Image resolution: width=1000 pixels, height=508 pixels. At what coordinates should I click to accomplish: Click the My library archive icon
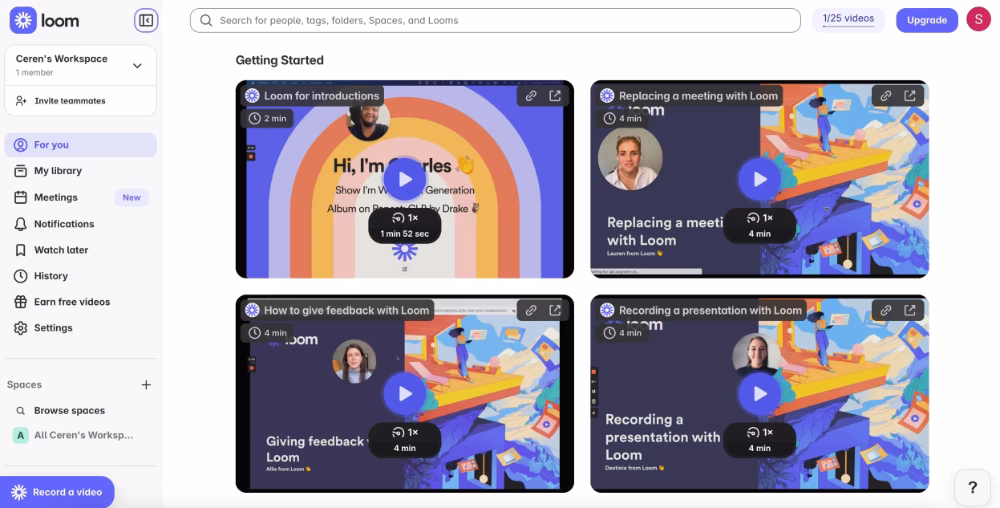click(x=20, y=171)
